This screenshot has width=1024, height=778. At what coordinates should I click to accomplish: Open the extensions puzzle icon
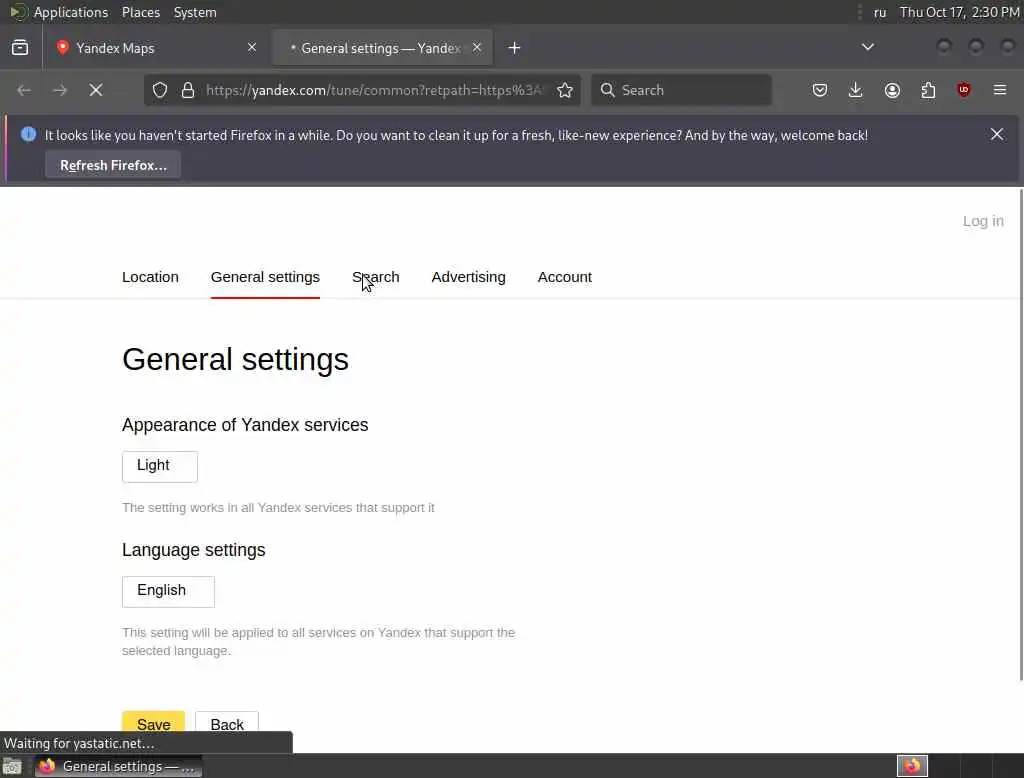tap(928, 90)
